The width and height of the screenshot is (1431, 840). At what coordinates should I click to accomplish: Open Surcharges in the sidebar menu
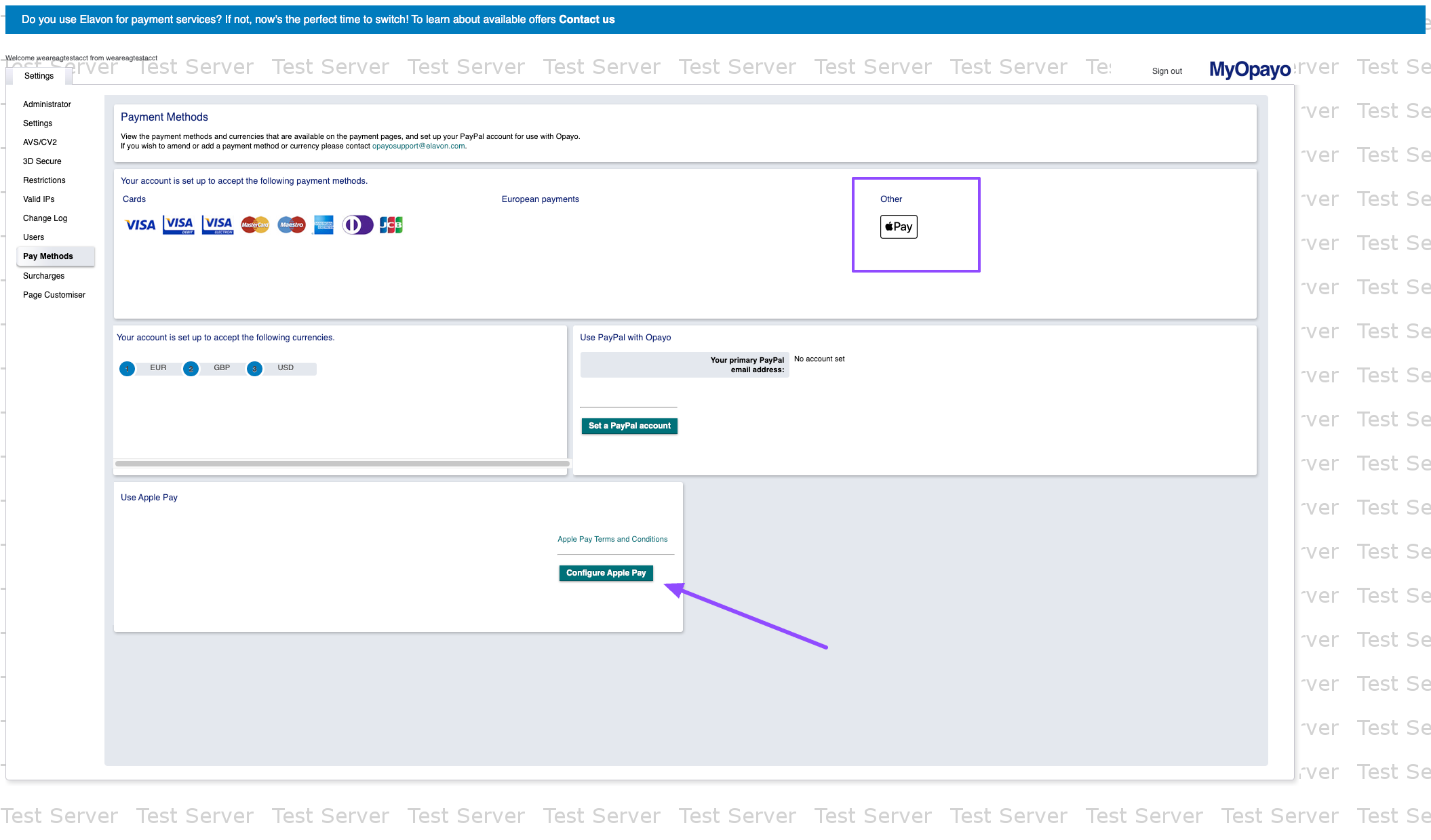[43, 276]
